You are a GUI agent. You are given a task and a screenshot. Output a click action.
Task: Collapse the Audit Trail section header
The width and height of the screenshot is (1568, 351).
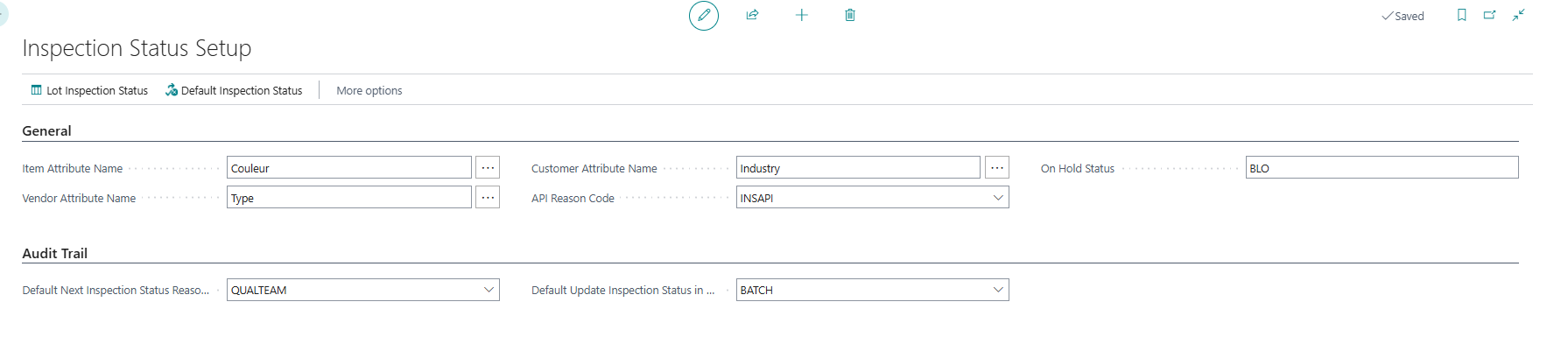tap(55, 254)
